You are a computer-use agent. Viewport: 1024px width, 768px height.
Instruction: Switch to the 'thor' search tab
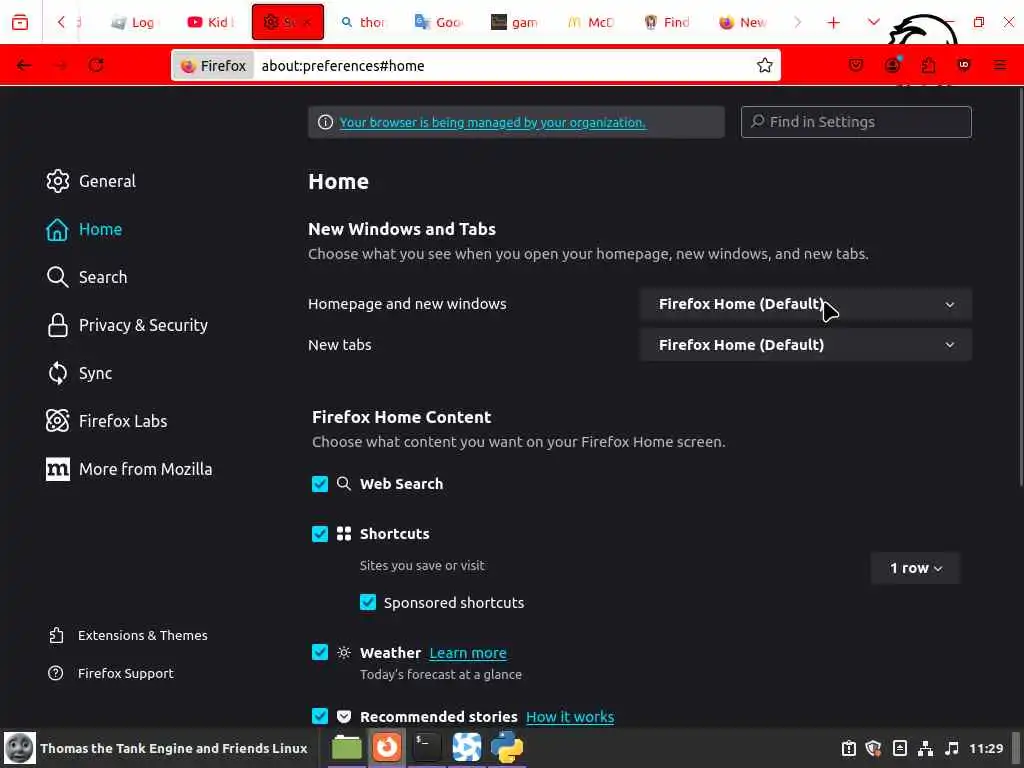pos(363,23)
